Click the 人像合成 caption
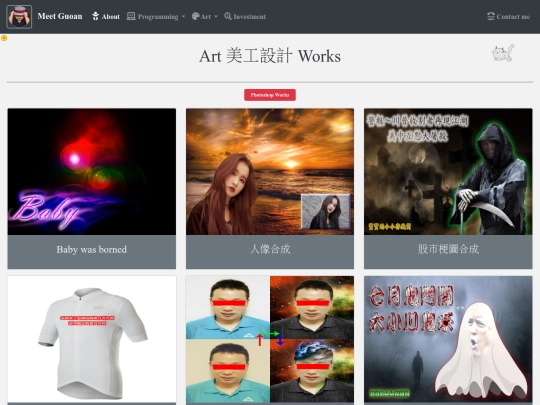Screen dimensions: 540x405 point(270,249)
